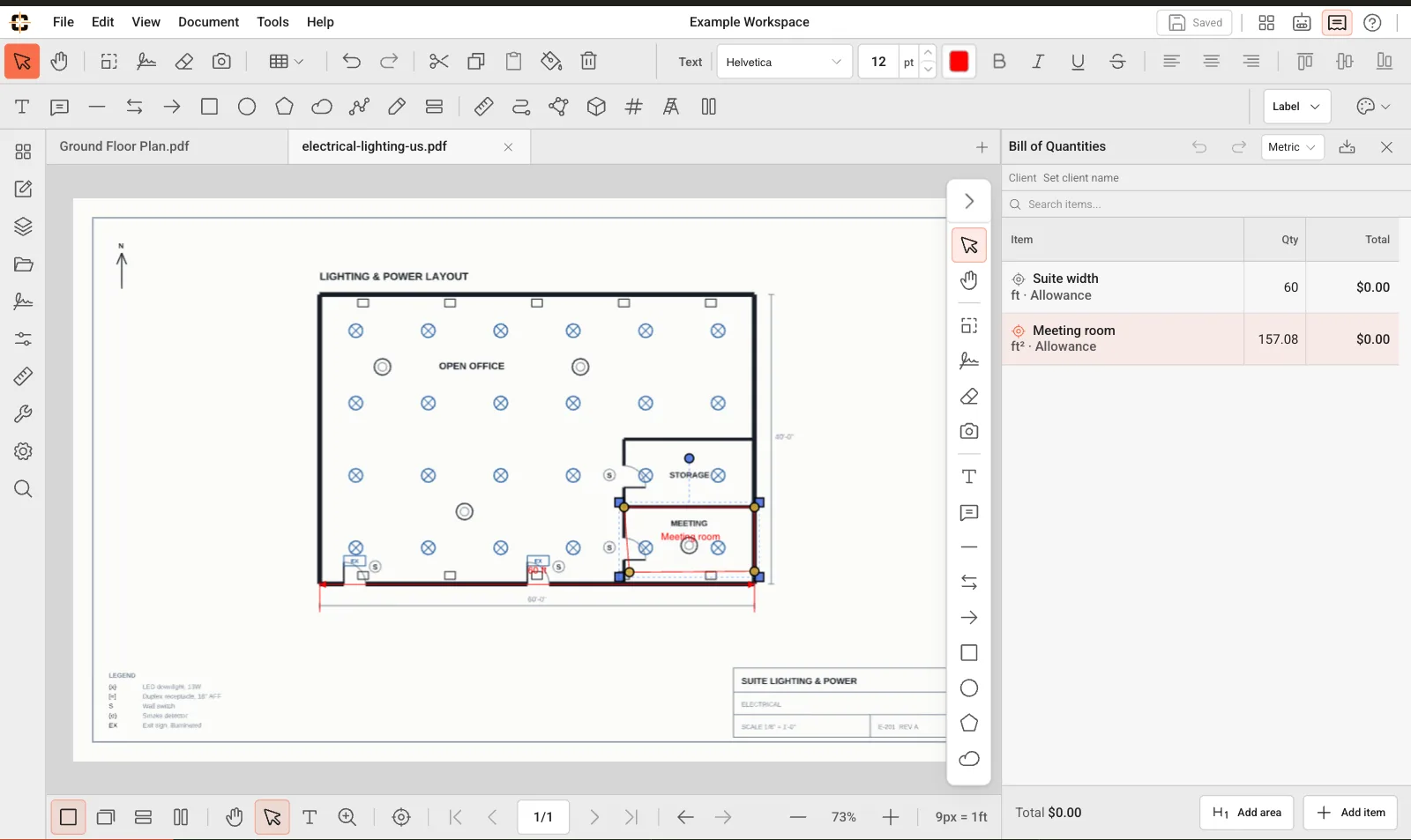Image resolution: width=1411 pixels, height=840 pixels.
Task: Pick the ellipse shape tool in markup bar
Action: [x=247, y=107]
